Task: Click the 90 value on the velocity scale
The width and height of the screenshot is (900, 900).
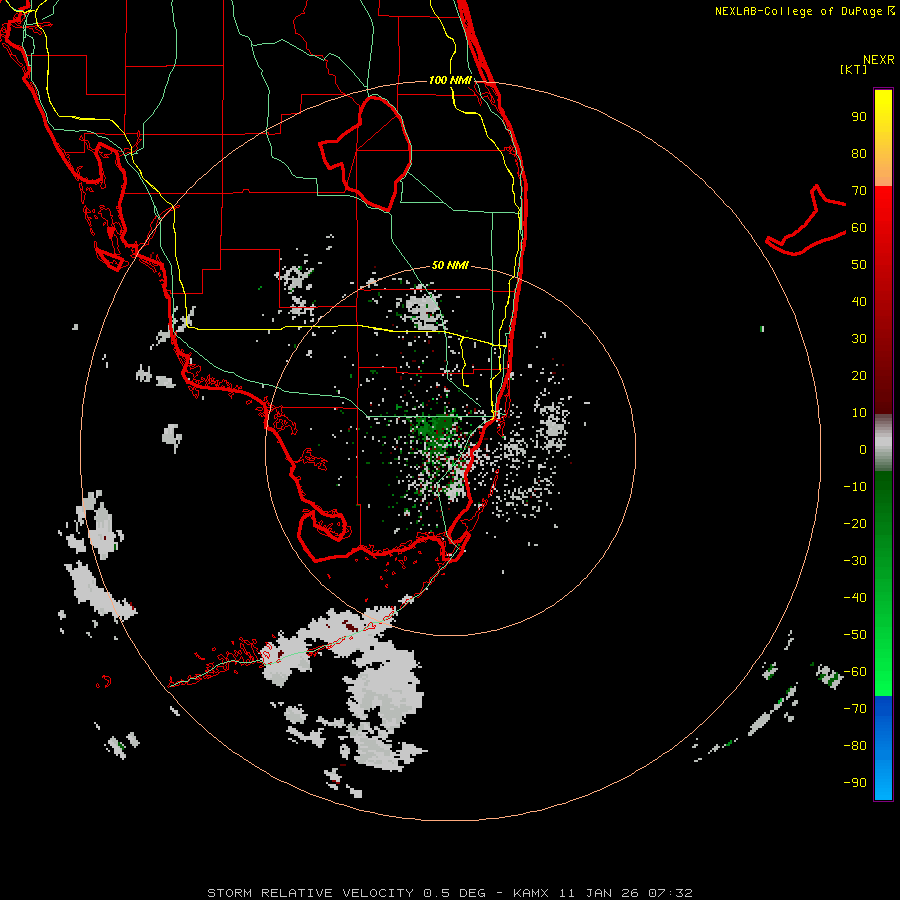Action: click(x=859, y=117)
